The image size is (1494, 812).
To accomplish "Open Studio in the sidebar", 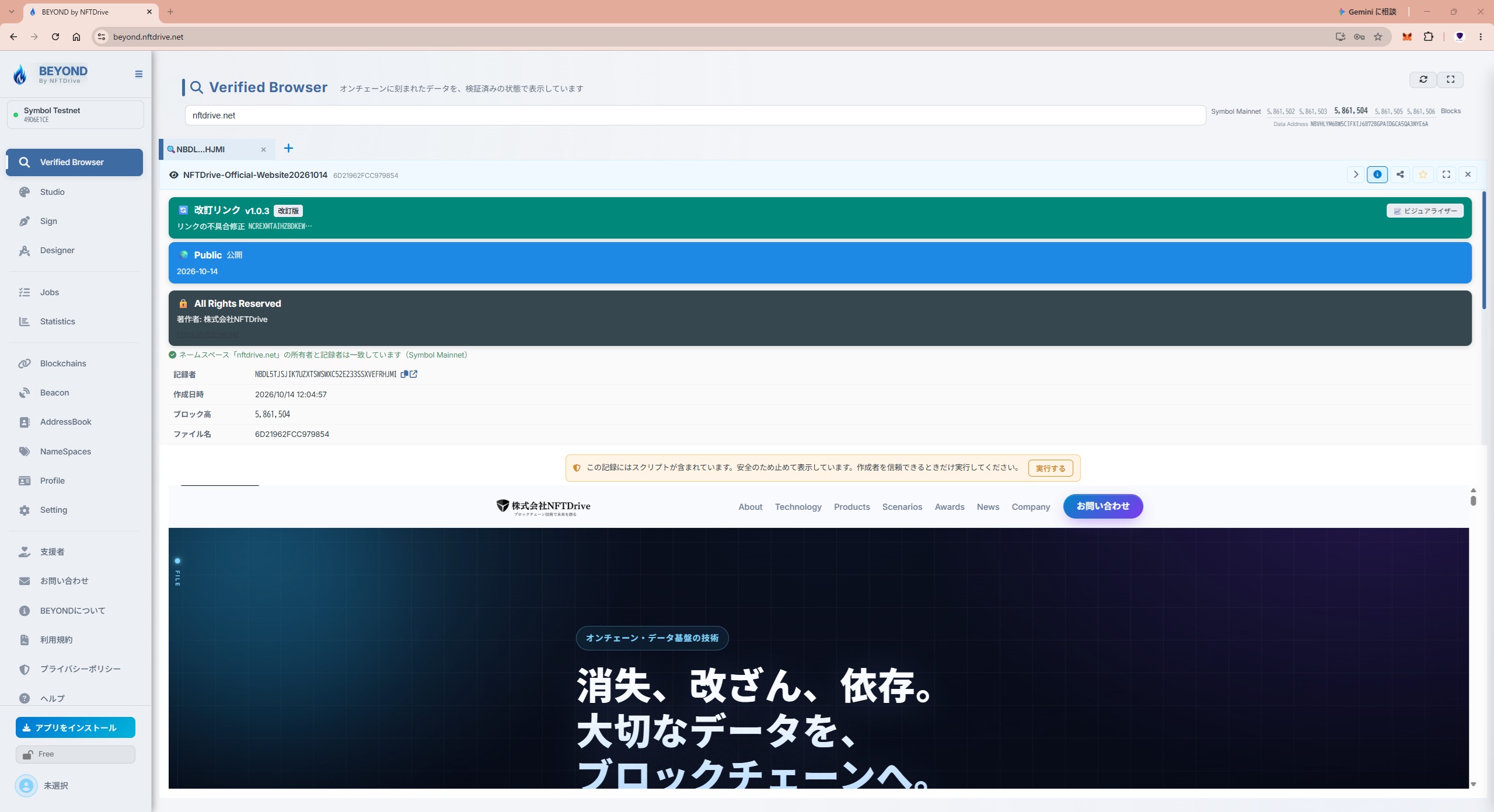I will pyautogui.click(x=74, y=192).
